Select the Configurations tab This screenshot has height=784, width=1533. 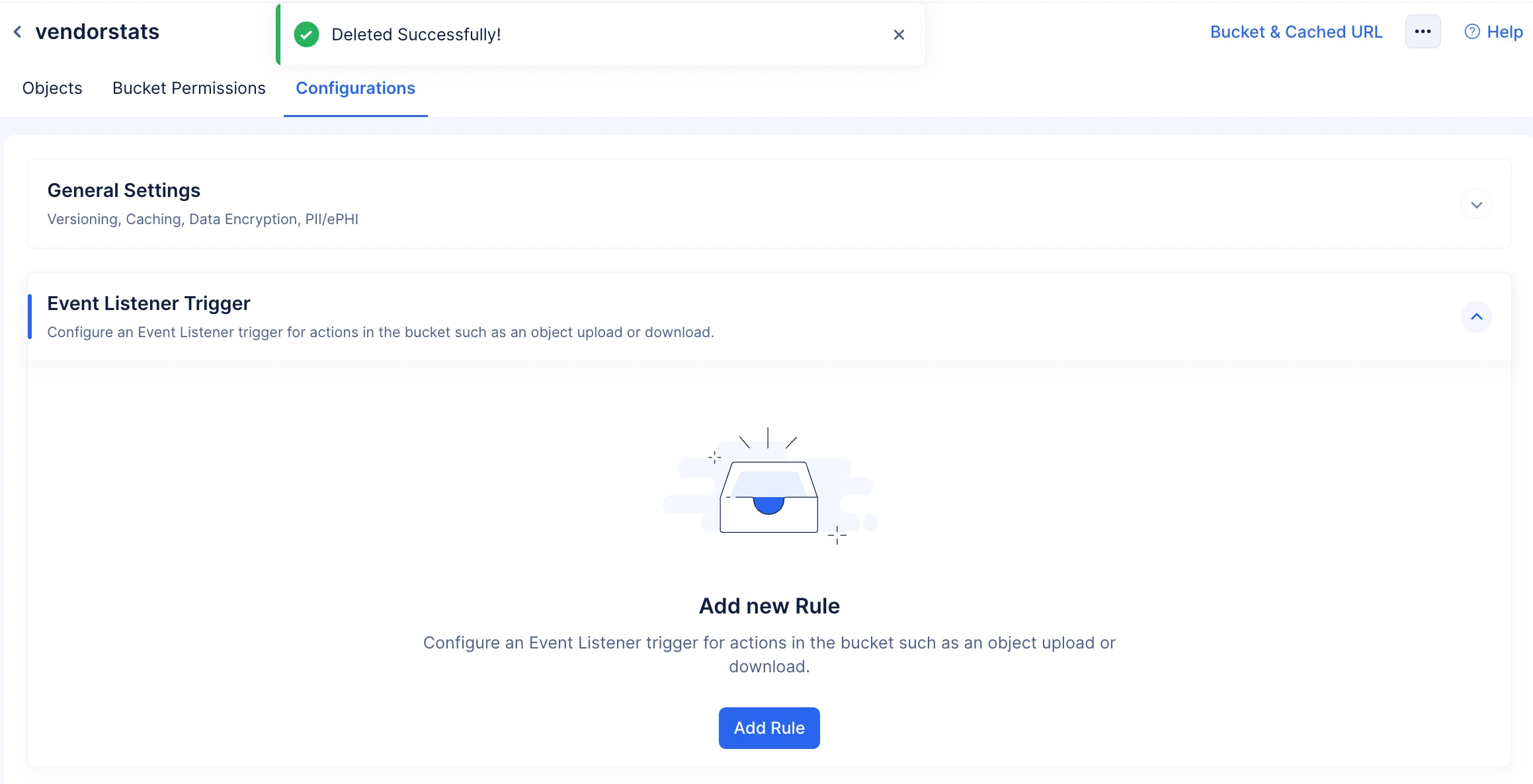(x=355, y=88)
